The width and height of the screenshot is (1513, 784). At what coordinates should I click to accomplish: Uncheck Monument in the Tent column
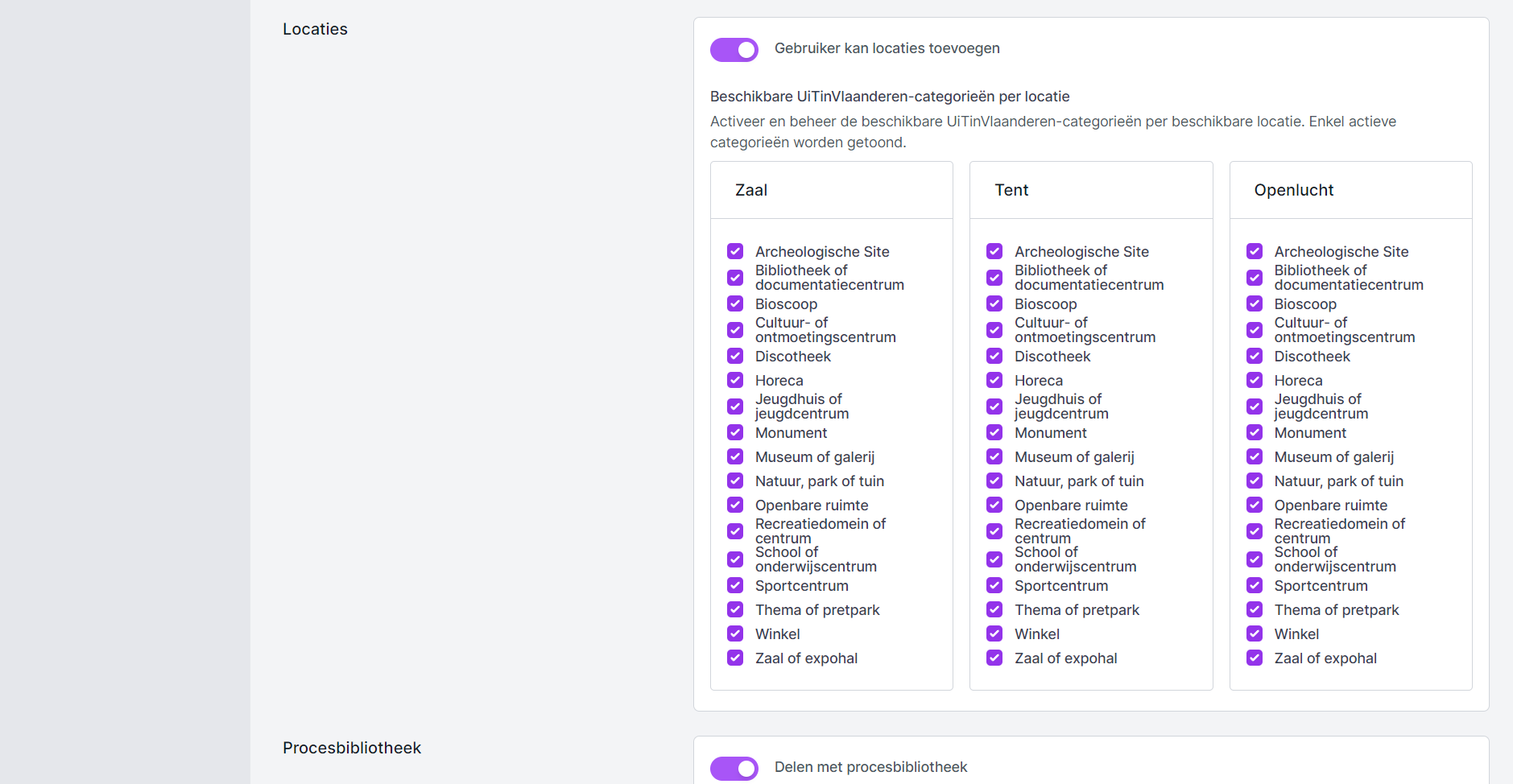[994, 432]
